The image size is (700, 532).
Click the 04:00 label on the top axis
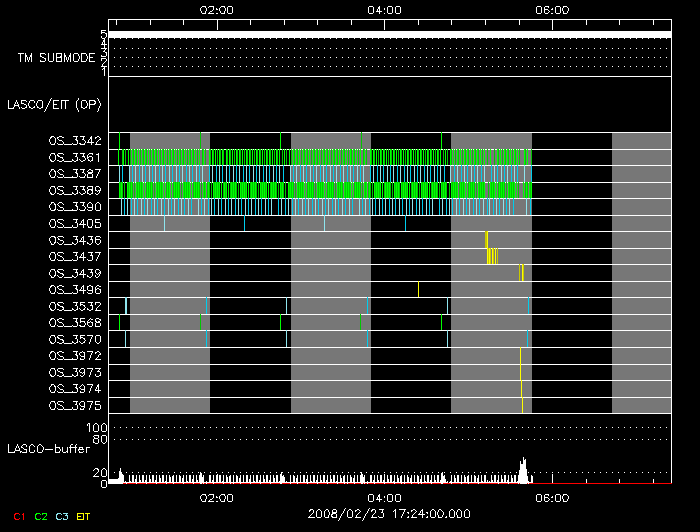(384, 10)
